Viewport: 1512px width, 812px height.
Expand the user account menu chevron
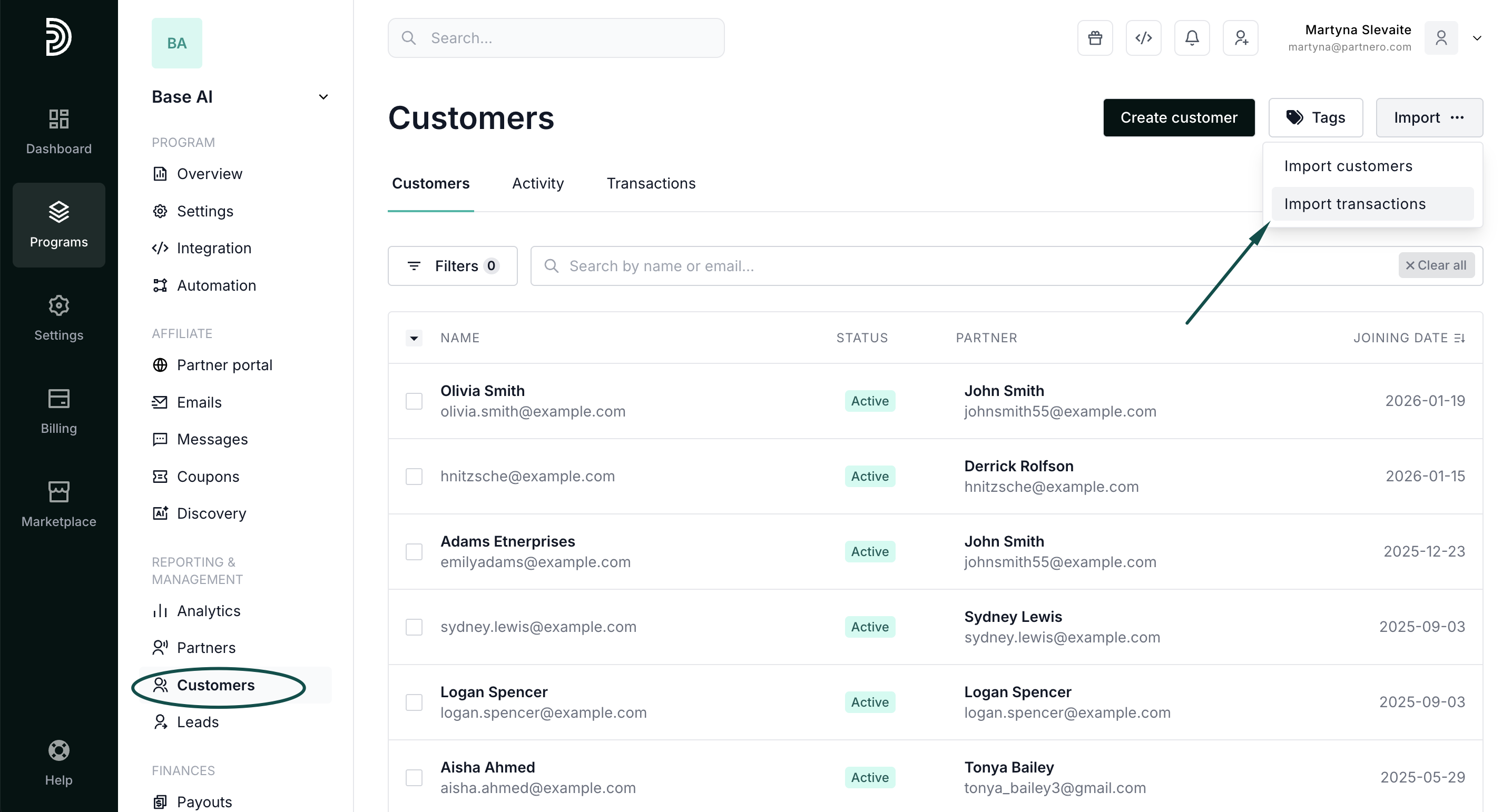[x=1477, y=38]
